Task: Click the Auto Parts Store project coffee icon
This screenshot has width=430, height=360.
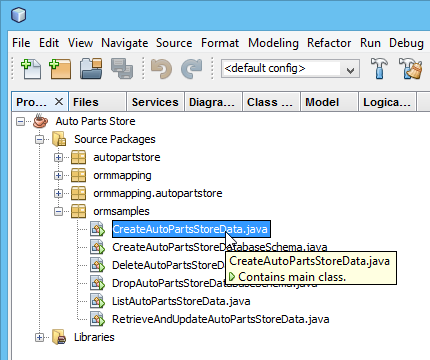Action: point(40,121)
